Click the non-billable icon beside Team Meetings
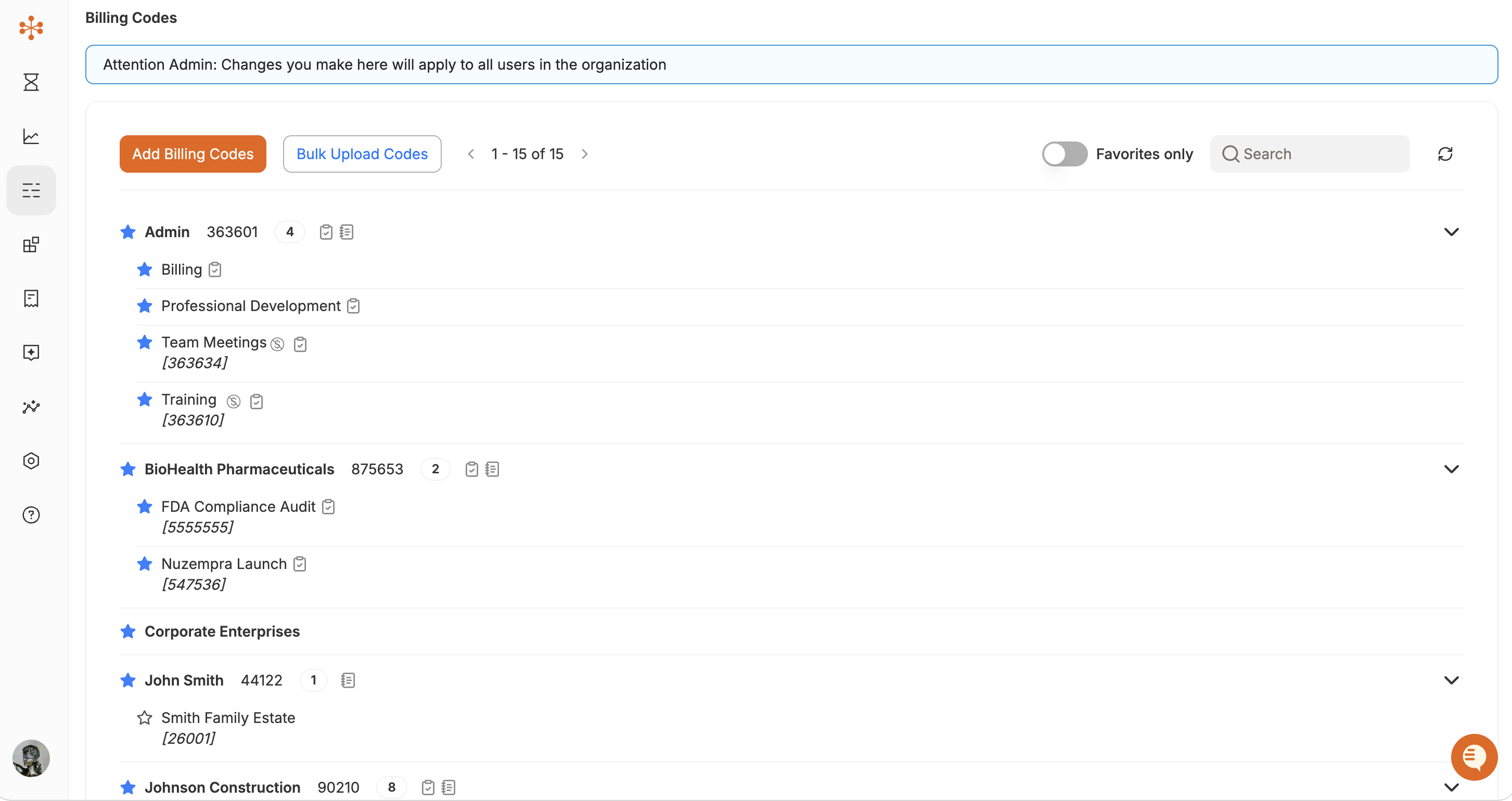 (278, 344)
